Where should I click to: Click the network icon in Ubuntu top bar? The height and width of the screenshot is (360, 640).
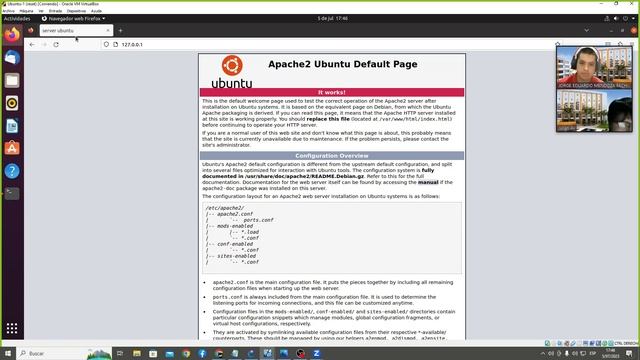(x=607, y=18)
